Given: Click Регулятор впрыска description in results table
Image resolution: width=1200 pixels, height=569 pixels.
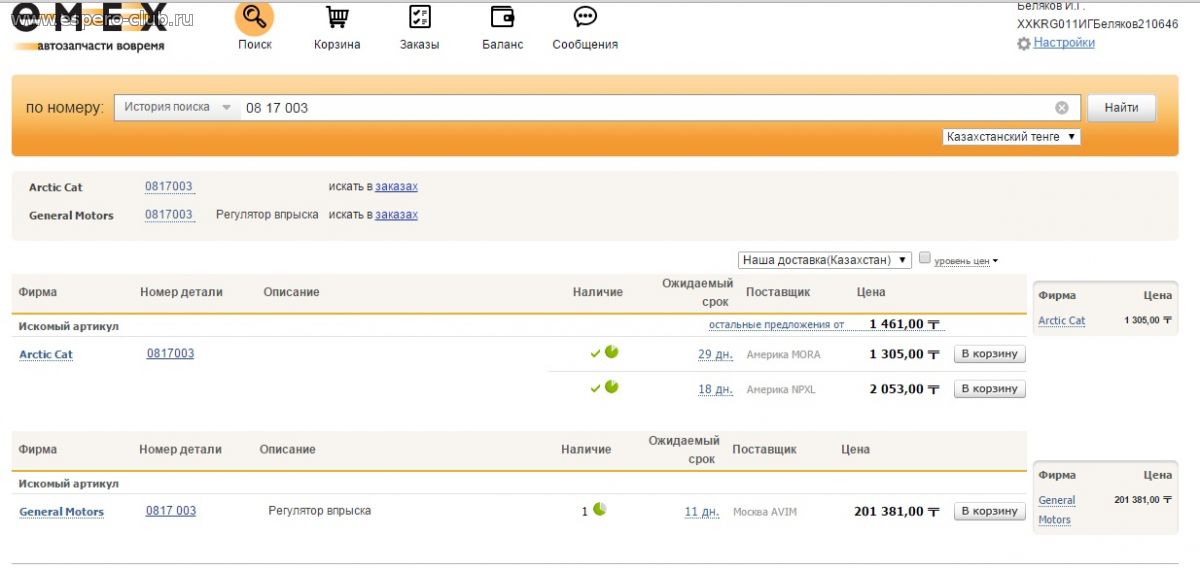Looking at the screenshot, I should click(x=320, y=511).
